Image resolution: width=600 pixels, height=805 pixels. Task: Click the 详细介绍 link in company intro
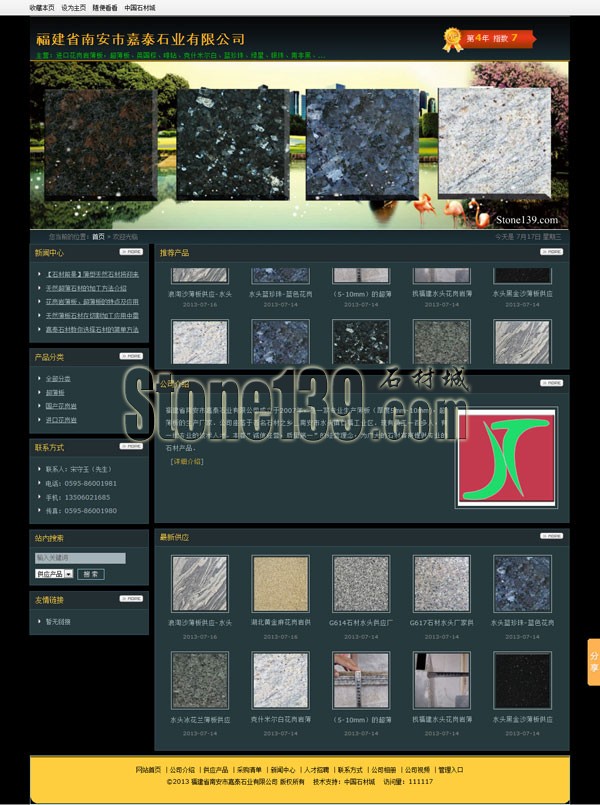click(x=186, y=461)
